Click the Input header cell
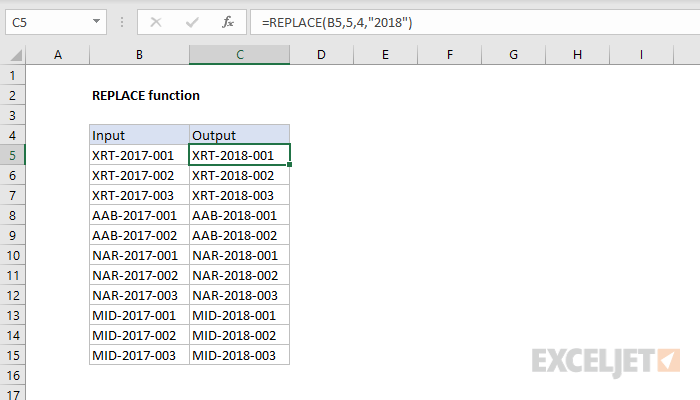The image size is (700, 400). [139, 135]
